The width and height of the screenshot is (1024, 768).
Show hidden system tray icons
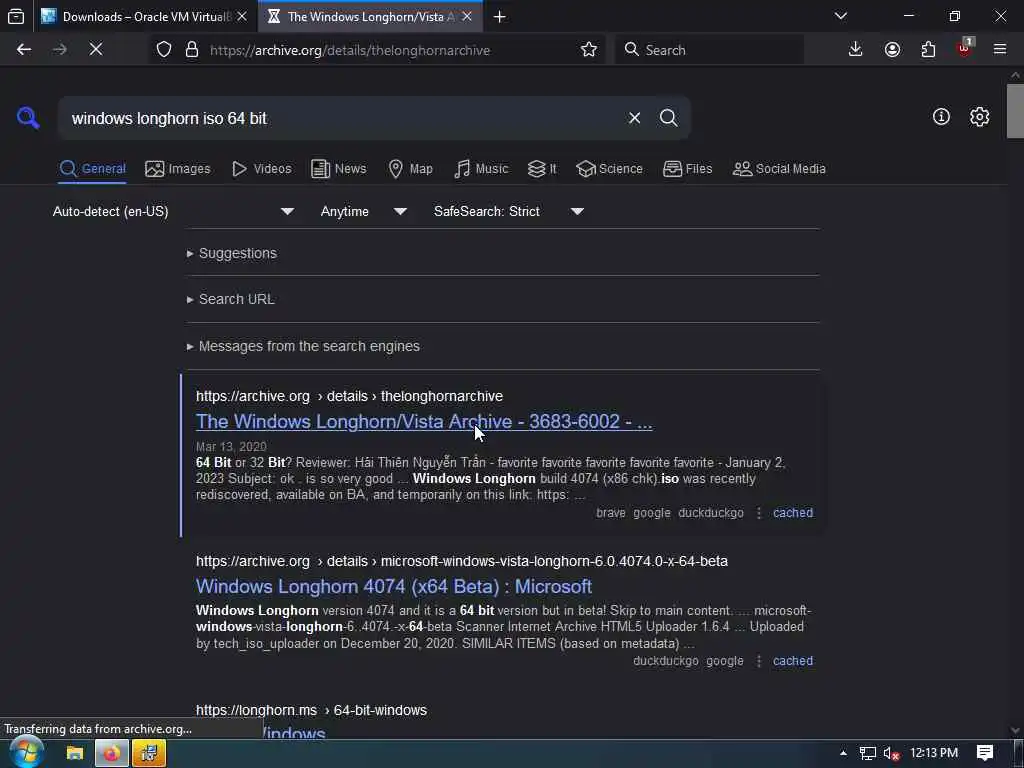coord(843,753)
